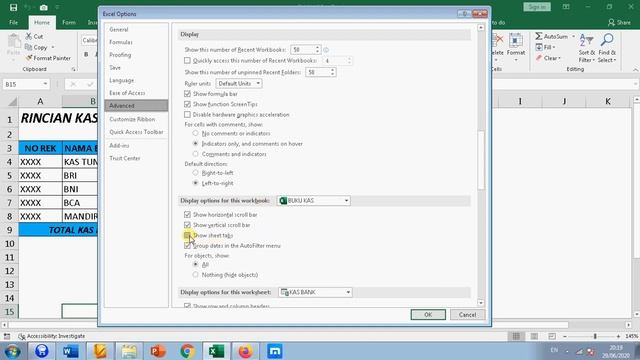Uncheck Show horizontal scroll bar

(x=187, y=214)
